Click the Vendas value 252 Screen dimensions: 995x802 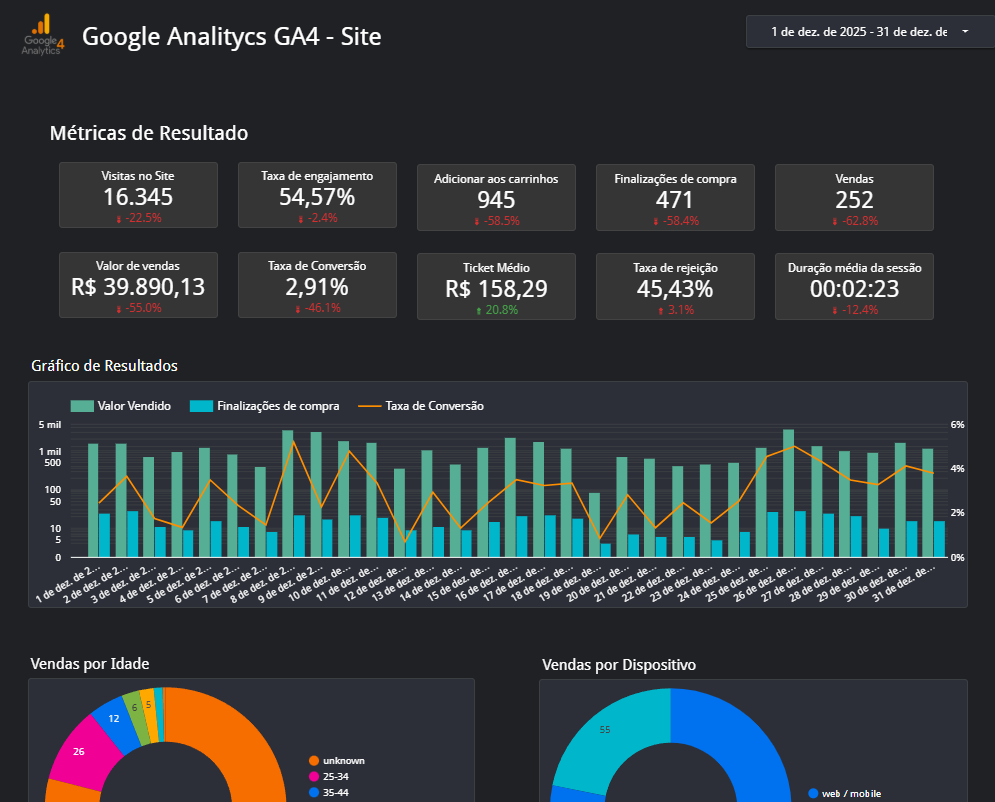coord(854,200)
